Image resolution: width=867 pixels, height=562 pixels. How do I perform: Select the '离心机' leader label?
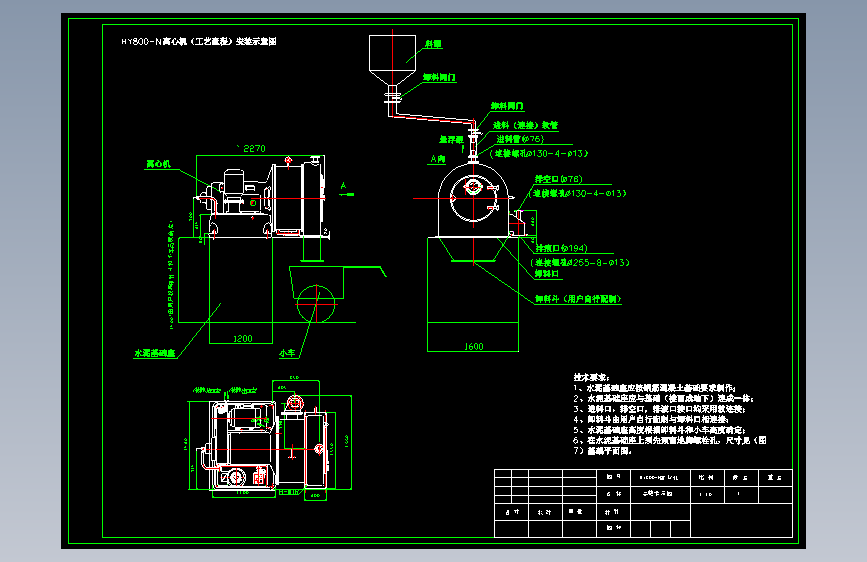pyautogui.click(x=158, y=164)
